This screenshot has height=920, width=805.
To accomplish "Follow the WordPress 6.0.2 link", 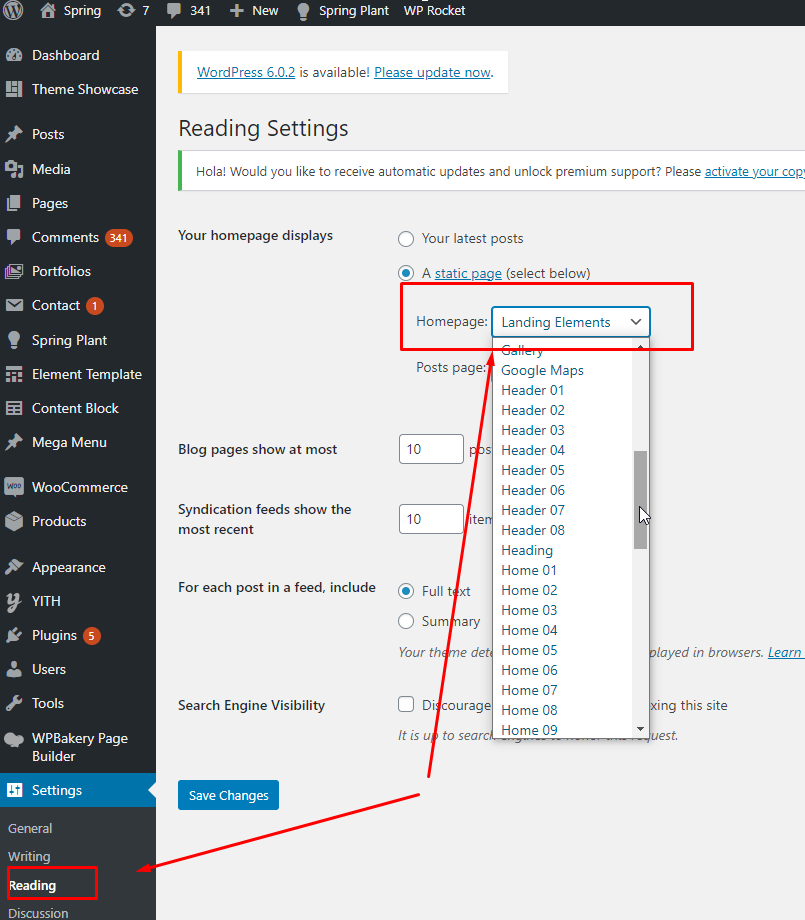I will (246, 72).
